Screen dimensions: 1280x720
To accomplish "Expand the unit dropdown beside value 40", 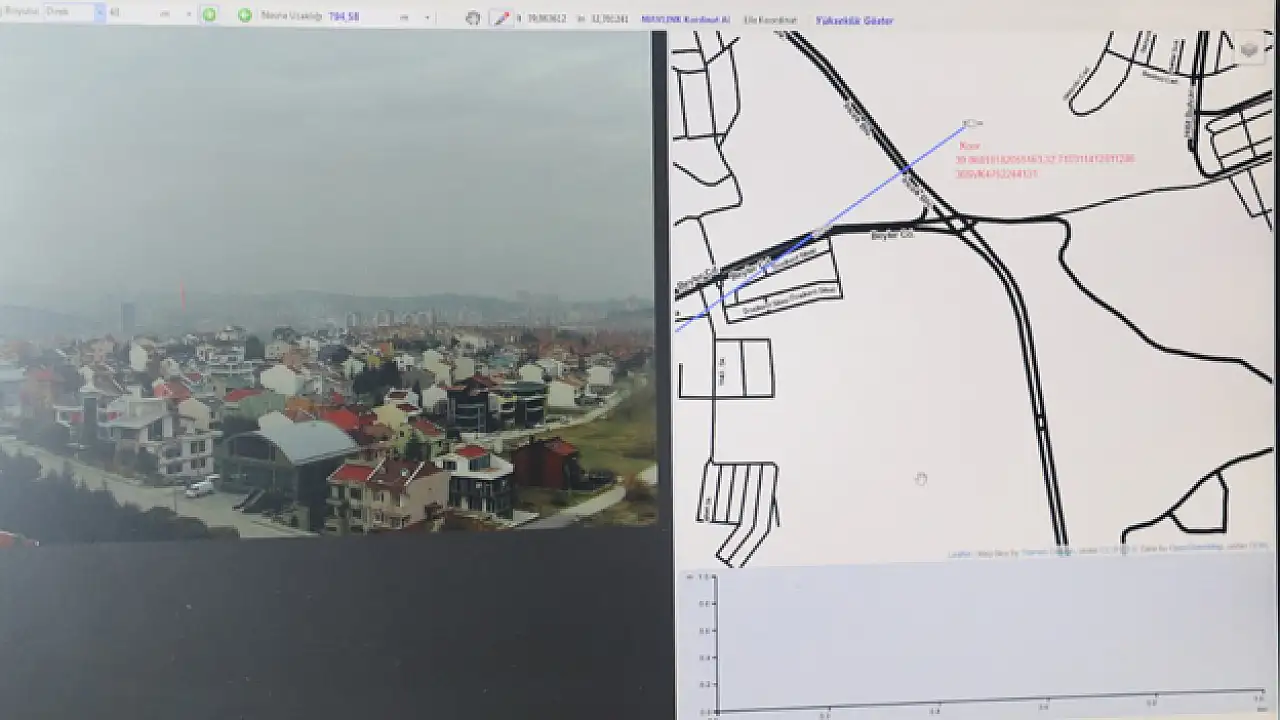I will [190, 15].
